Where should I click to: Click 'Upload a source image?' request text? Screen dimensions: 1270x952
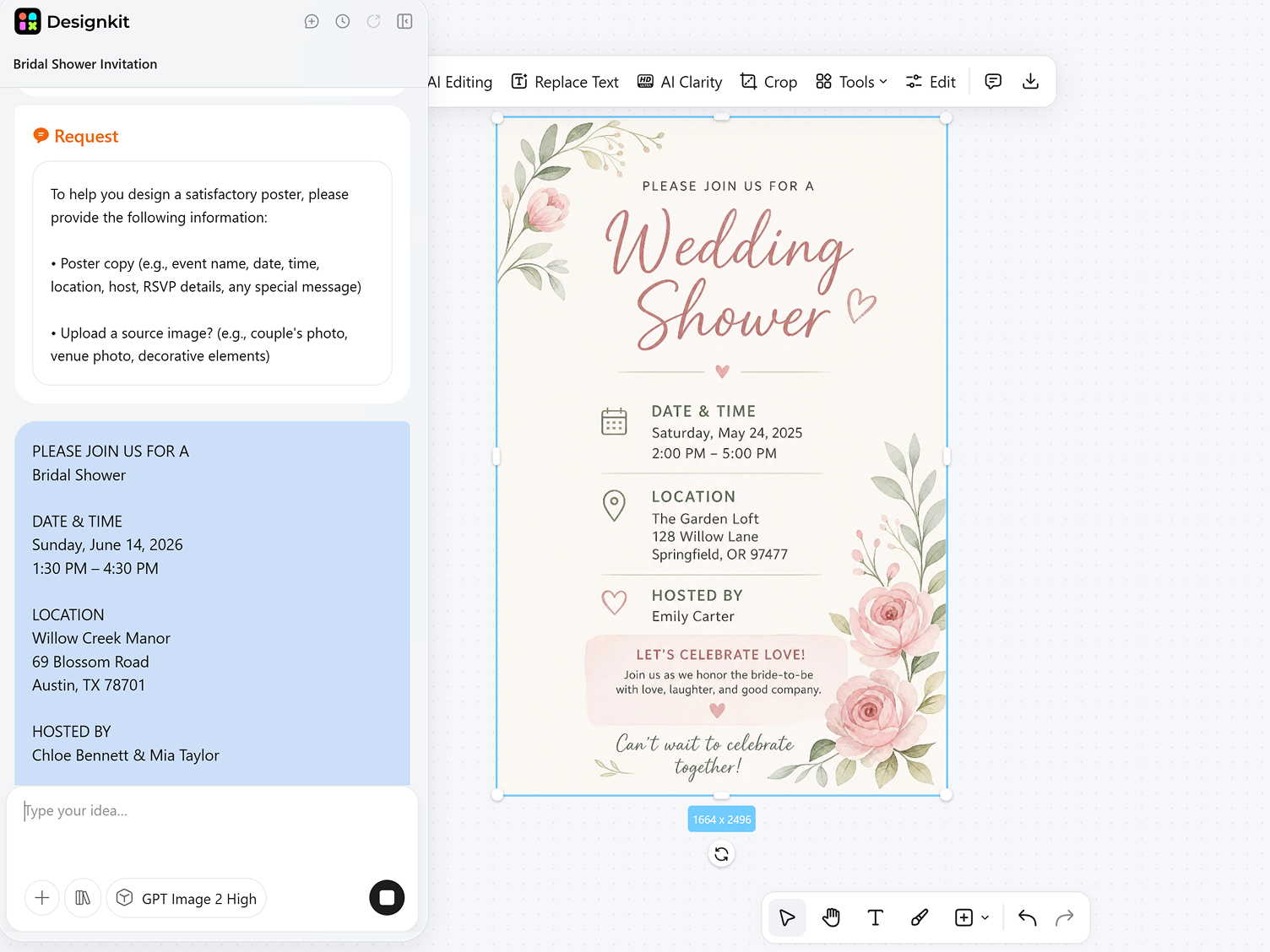click(x=137, y=333)
